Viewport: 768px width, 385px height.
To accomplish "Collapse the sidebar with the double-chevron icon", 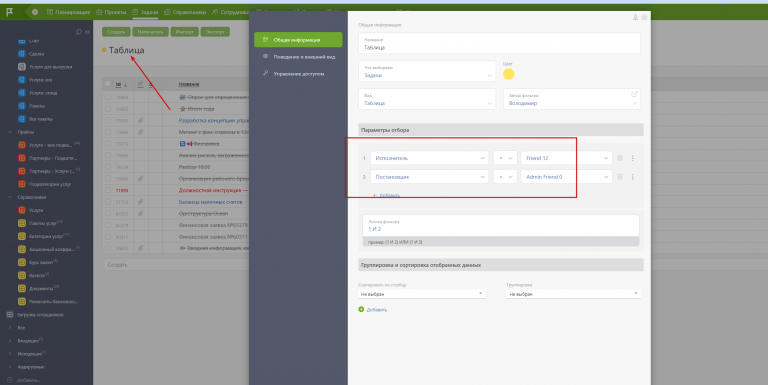I will (88, 32).
